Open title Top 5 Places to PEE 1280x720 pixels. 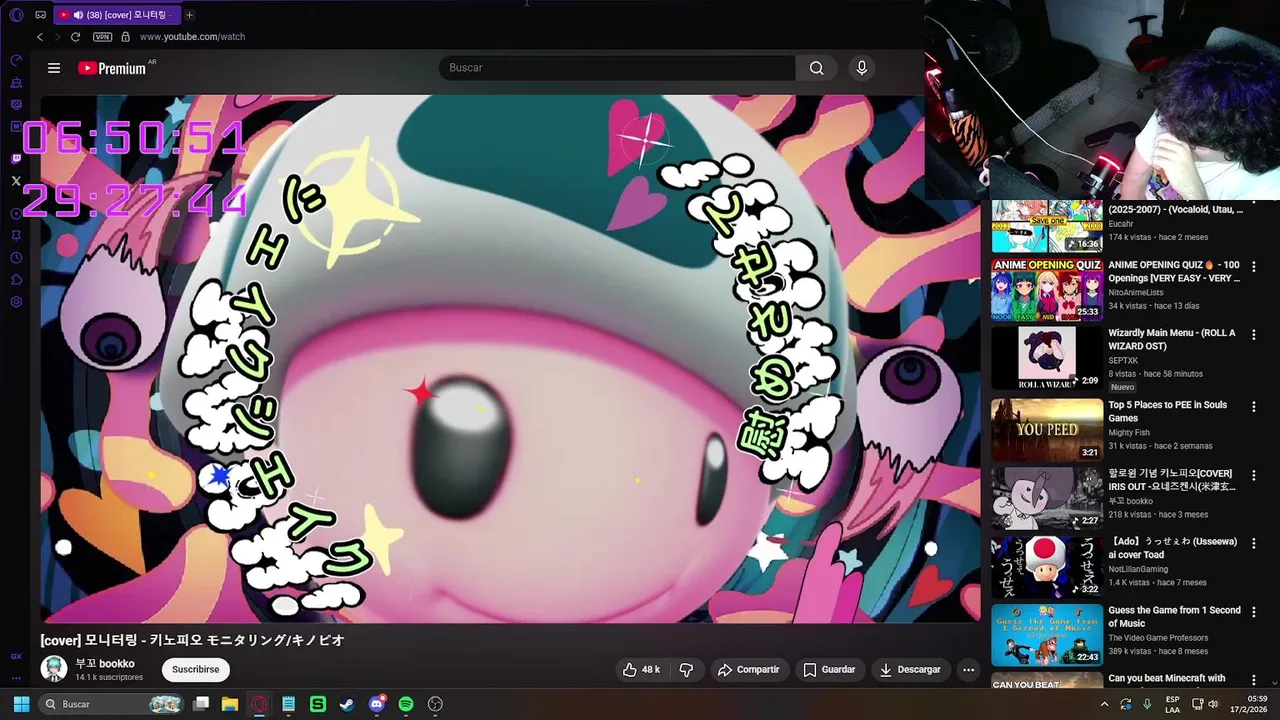(x=1167, y=411)
